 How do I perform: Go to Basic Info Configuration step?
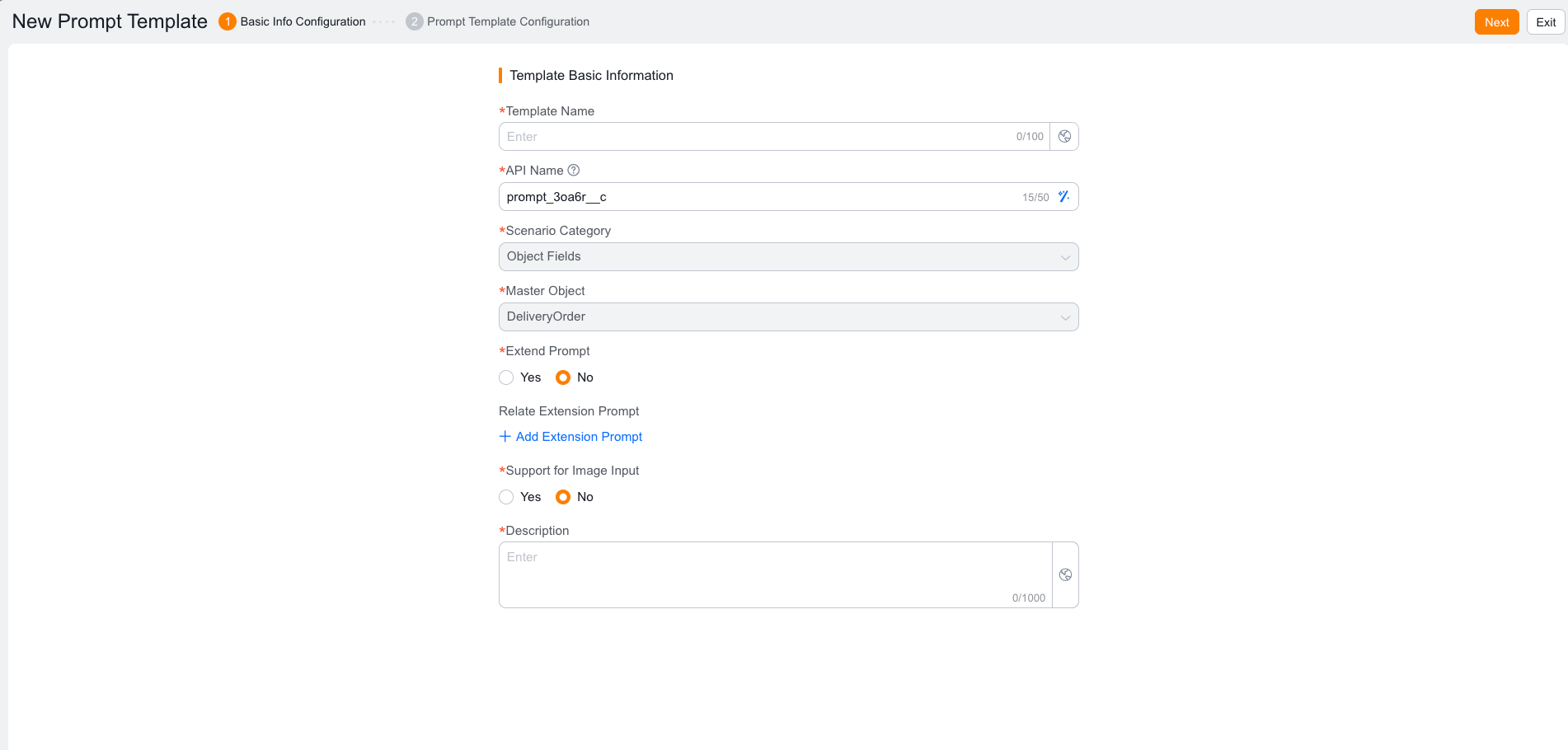point(293,21)
